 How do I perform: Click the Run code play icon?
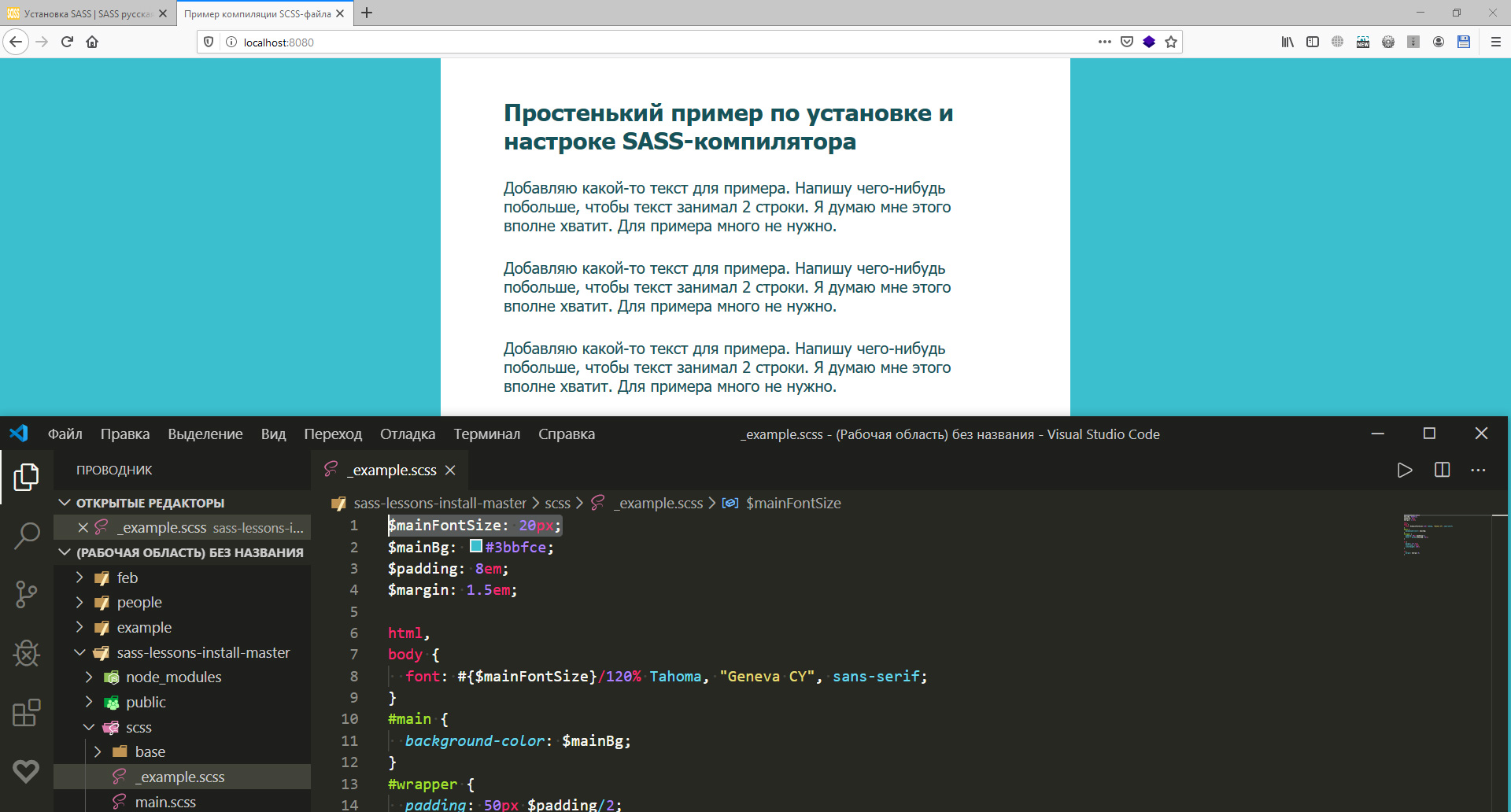pyautogui.click(x=1405, y=471)
